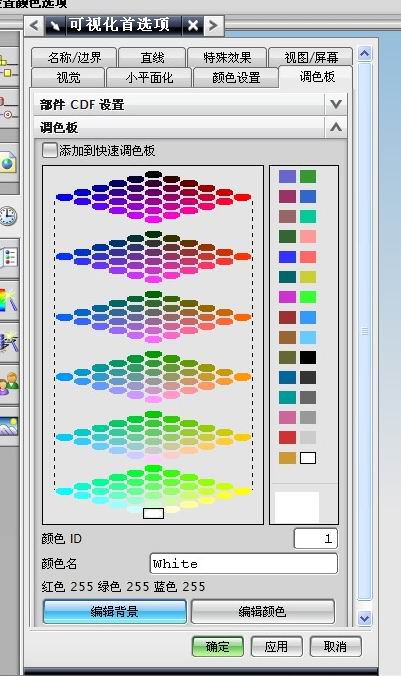This screenshot has width=401, height=676.
Task: Choose the pink swatch above the red swatch
Action: 287,417
